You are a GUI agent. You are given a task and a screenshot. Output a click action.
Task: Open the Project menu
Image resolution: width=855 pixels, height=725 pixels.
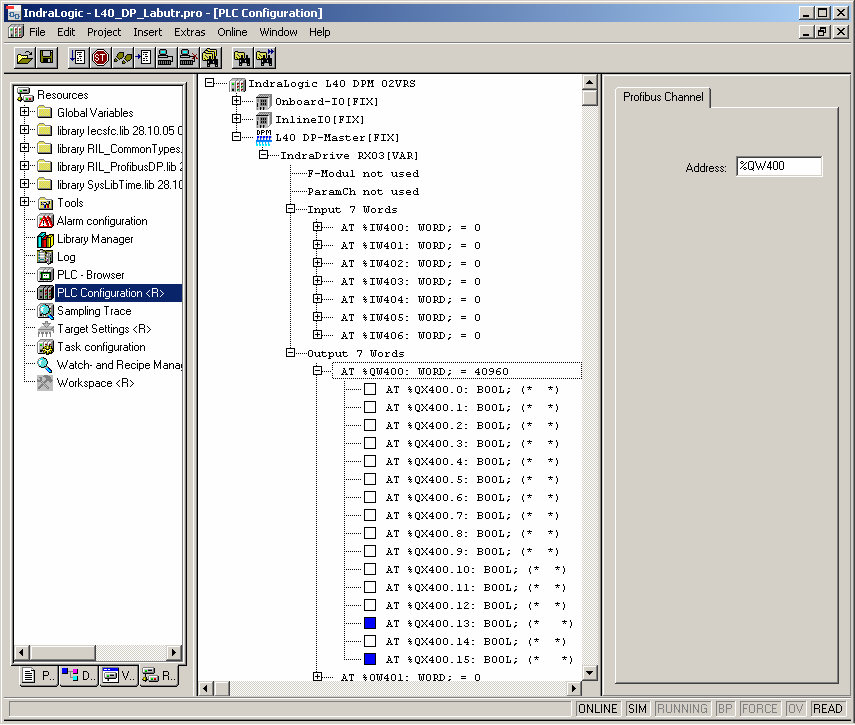(104, 32)
